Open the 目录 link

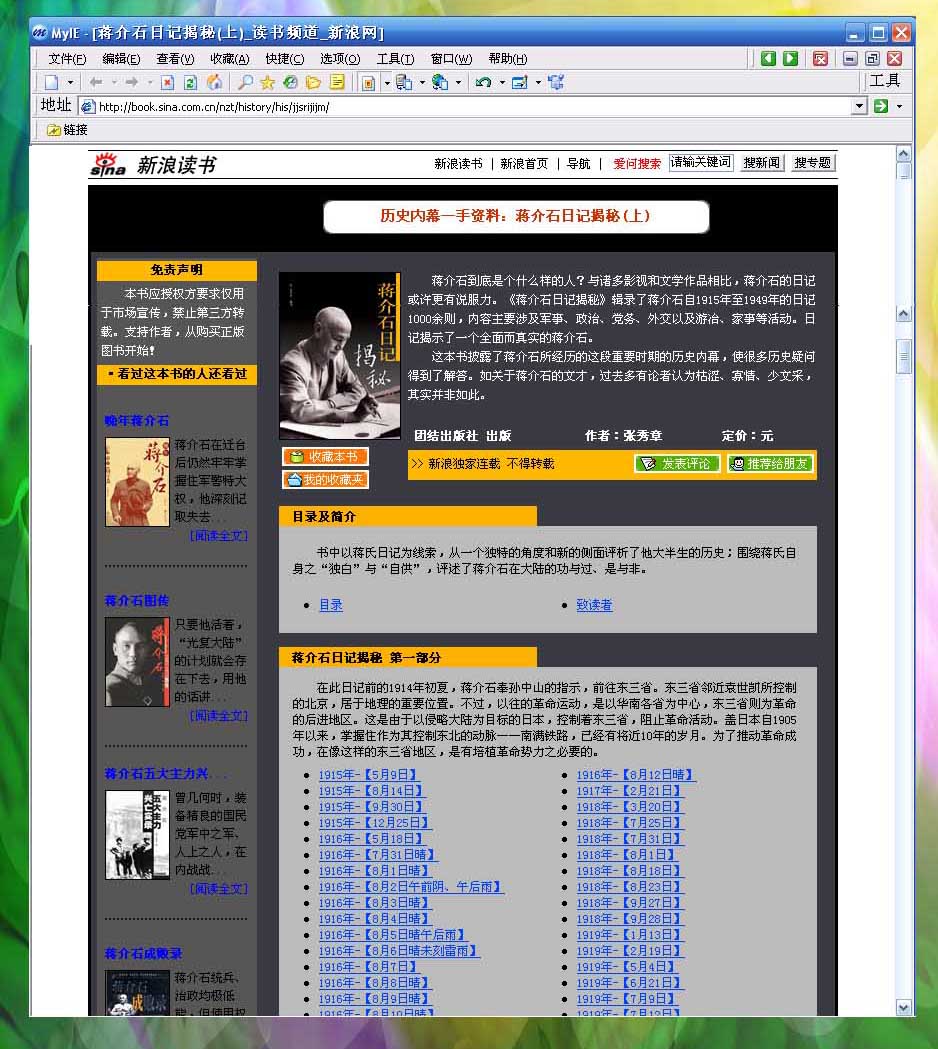(331, 605)
